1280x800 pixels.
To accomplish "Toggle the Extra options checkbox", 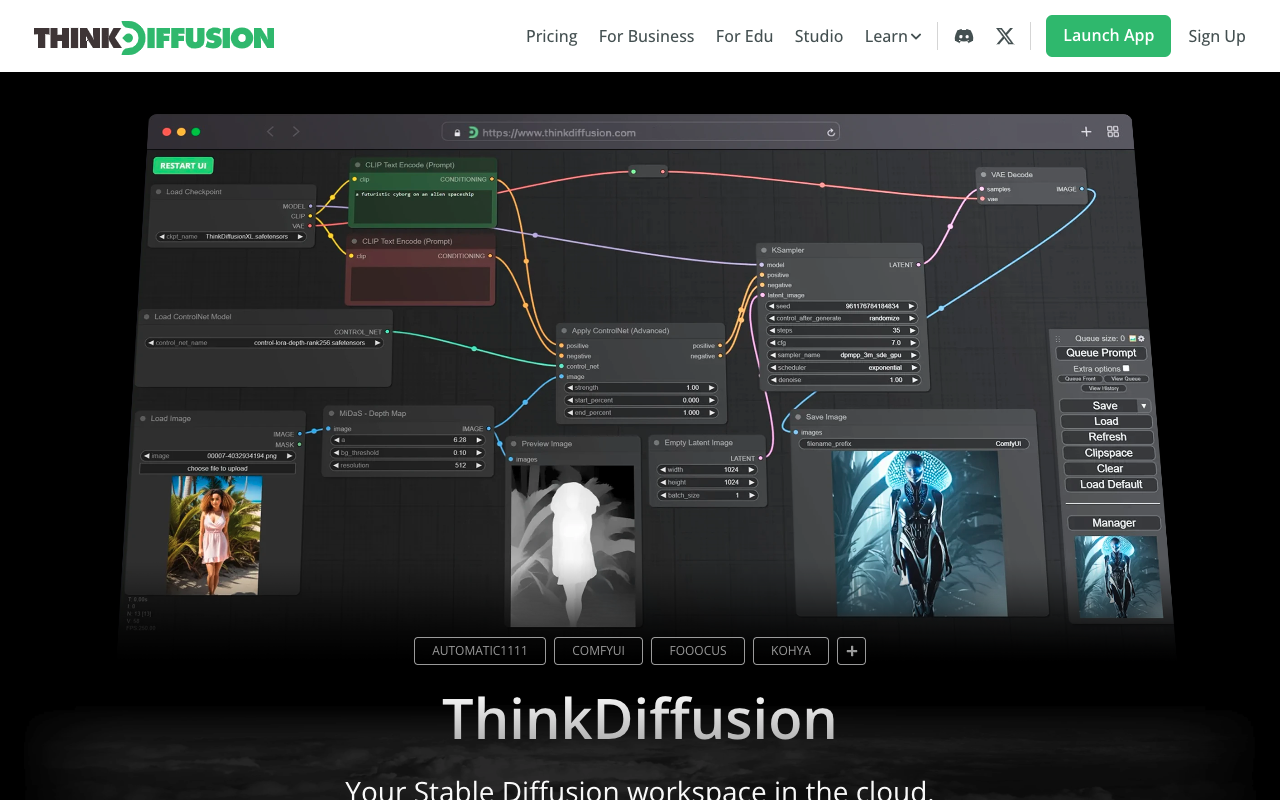I will coord(1126,368).
